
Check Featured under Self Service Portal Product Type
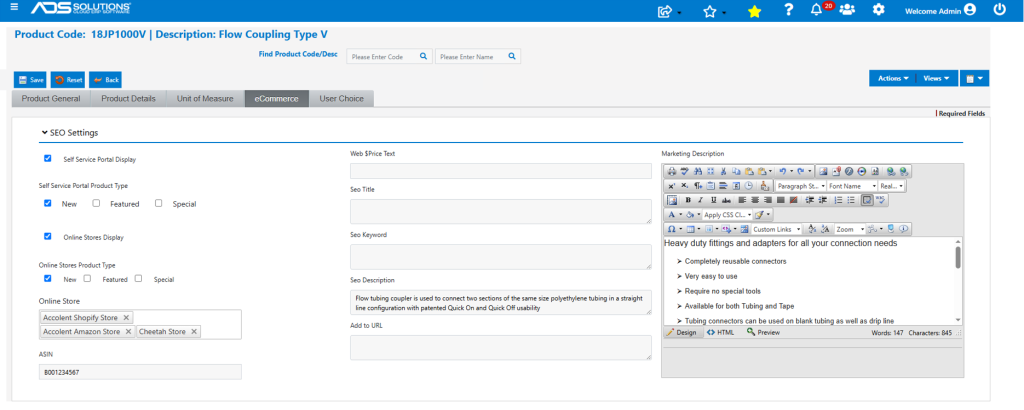click(x=96, y=203)
